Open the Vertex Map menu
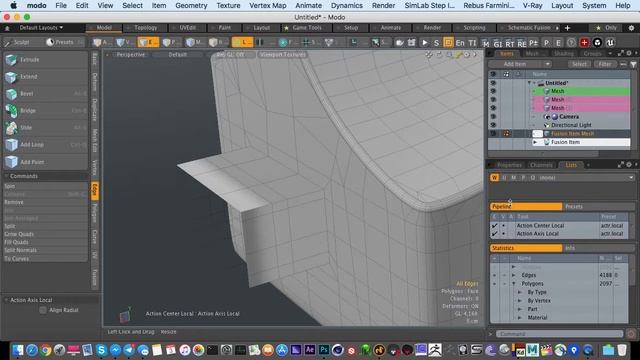The height and width of the screenshot is (360, 640). tap(268, 5)
